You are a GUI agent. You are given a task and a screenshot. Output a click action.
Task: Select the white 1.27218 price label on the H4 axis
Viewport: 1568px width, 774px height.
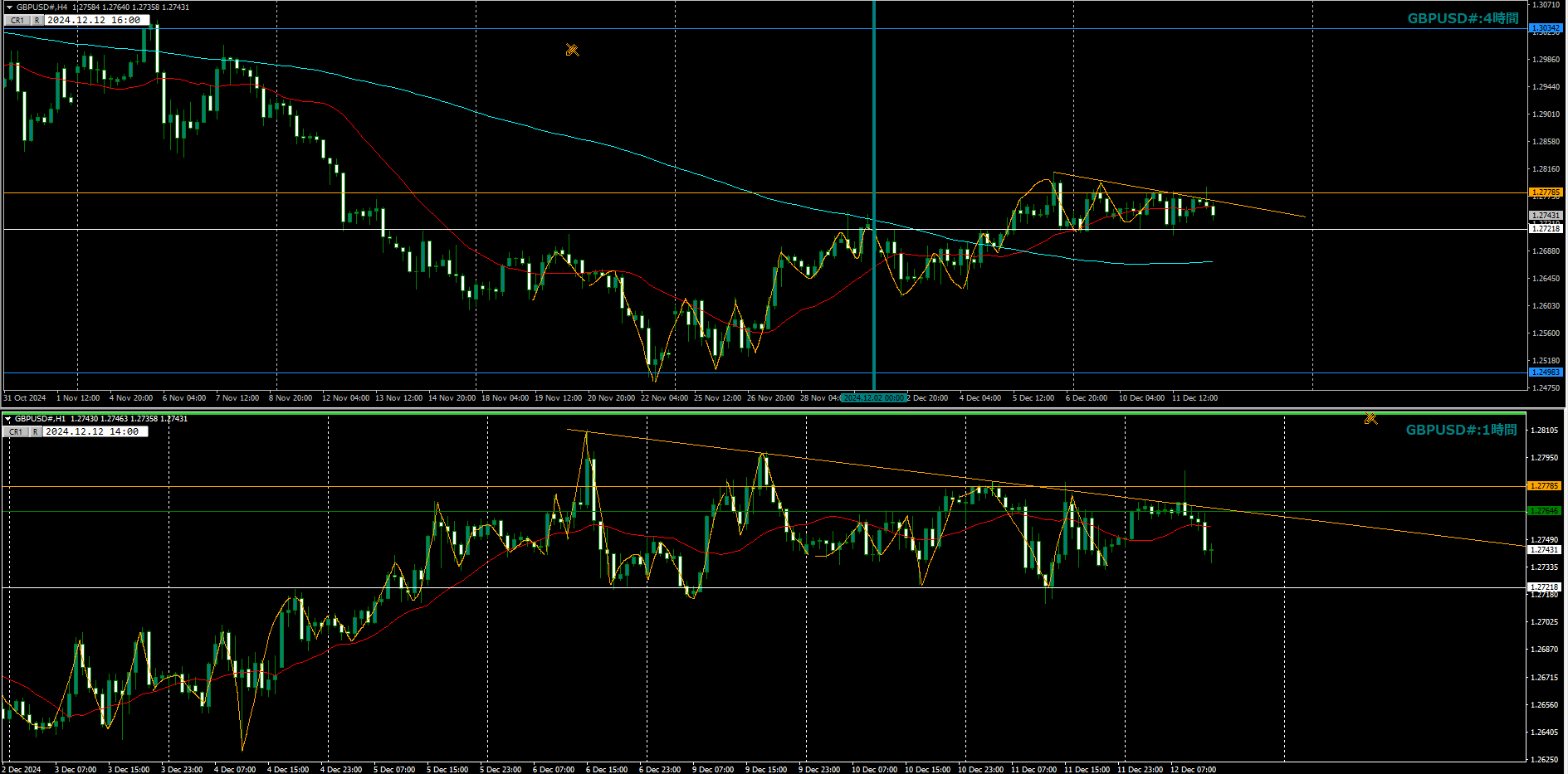(x=1546, y=228)
